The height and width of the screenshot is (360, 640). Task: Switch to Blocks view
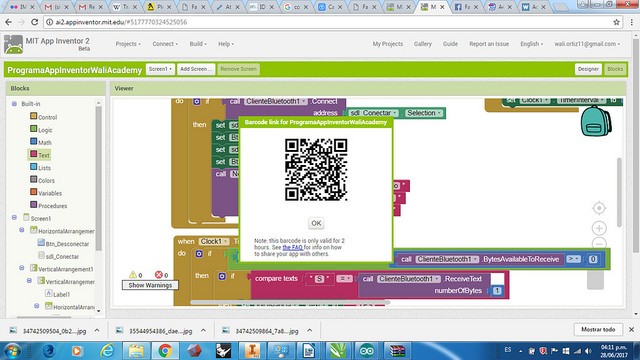[x=615, y=69]
